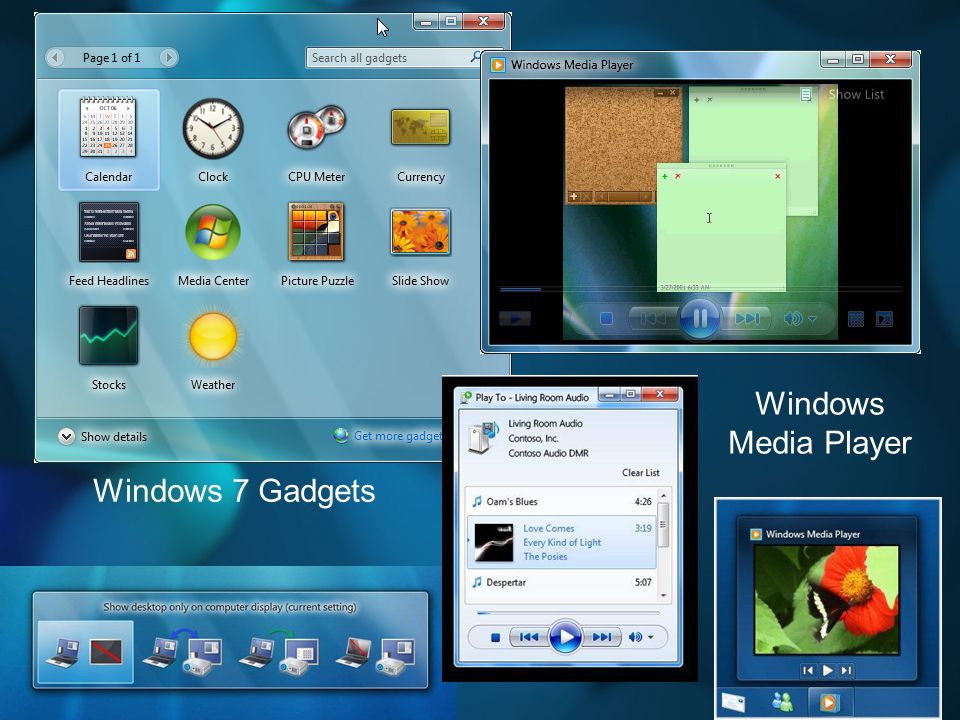The height and width of the screenshot is (720, 960).
Task: Expand Show details in gadget gallery
Action: click(x=103, y=437)
